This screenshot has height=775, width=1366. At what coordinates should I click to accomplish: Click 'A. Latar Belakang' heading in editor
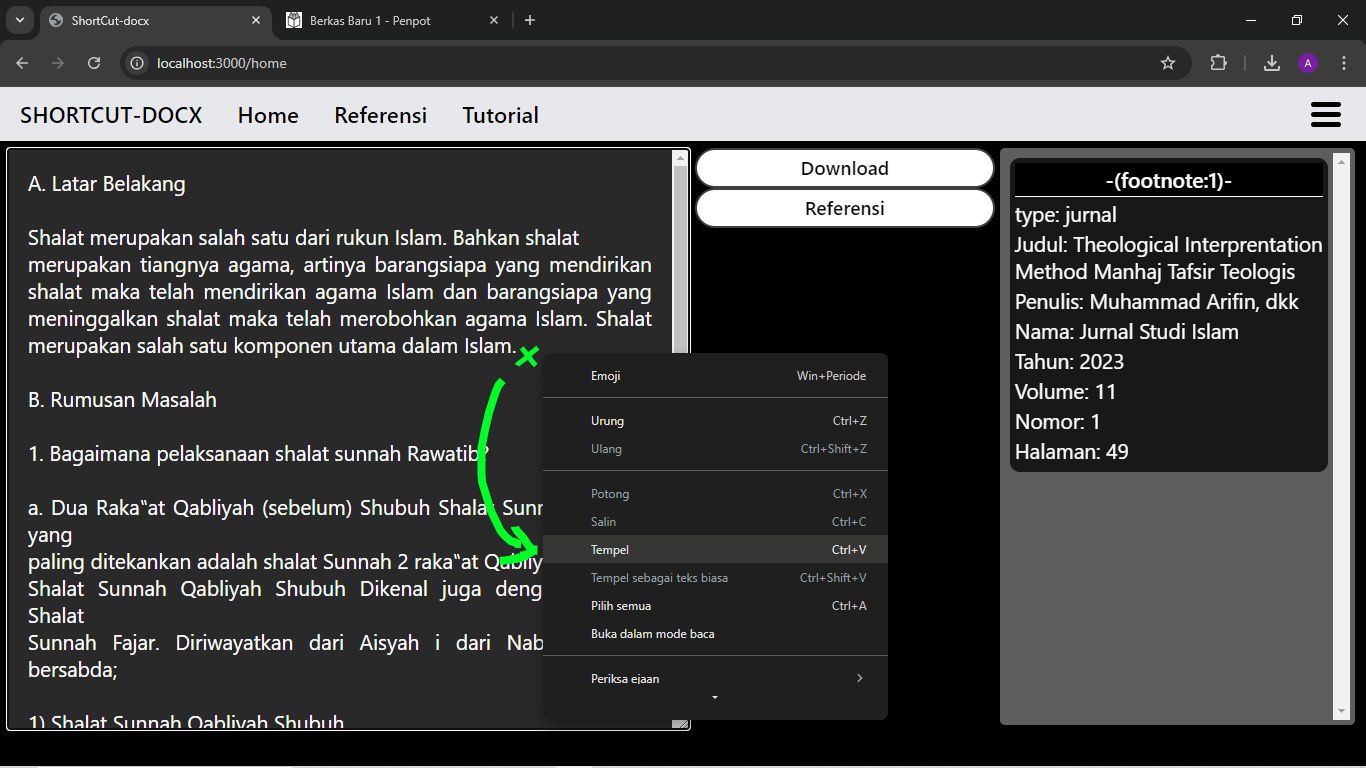pos(107,184)
